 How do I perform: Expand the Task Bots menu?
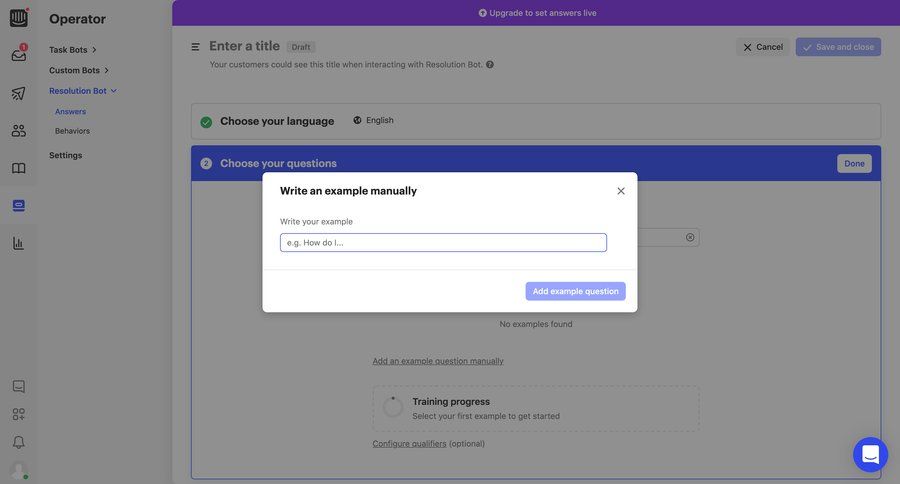pos(73,50)
